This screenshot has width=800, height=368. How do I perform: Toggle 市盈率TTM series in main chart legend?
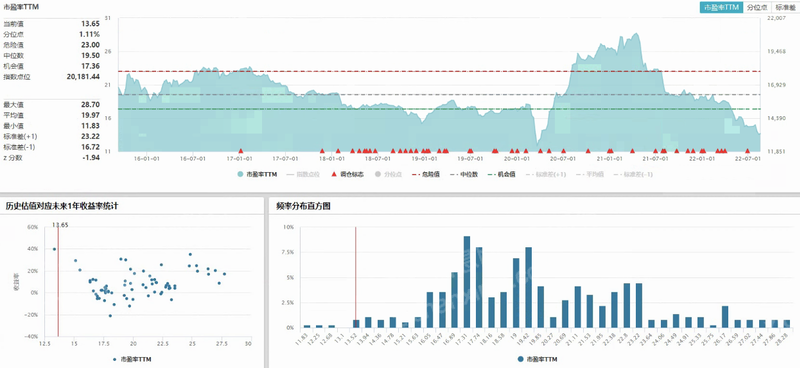pyautogui.click(x=257, y=174)
